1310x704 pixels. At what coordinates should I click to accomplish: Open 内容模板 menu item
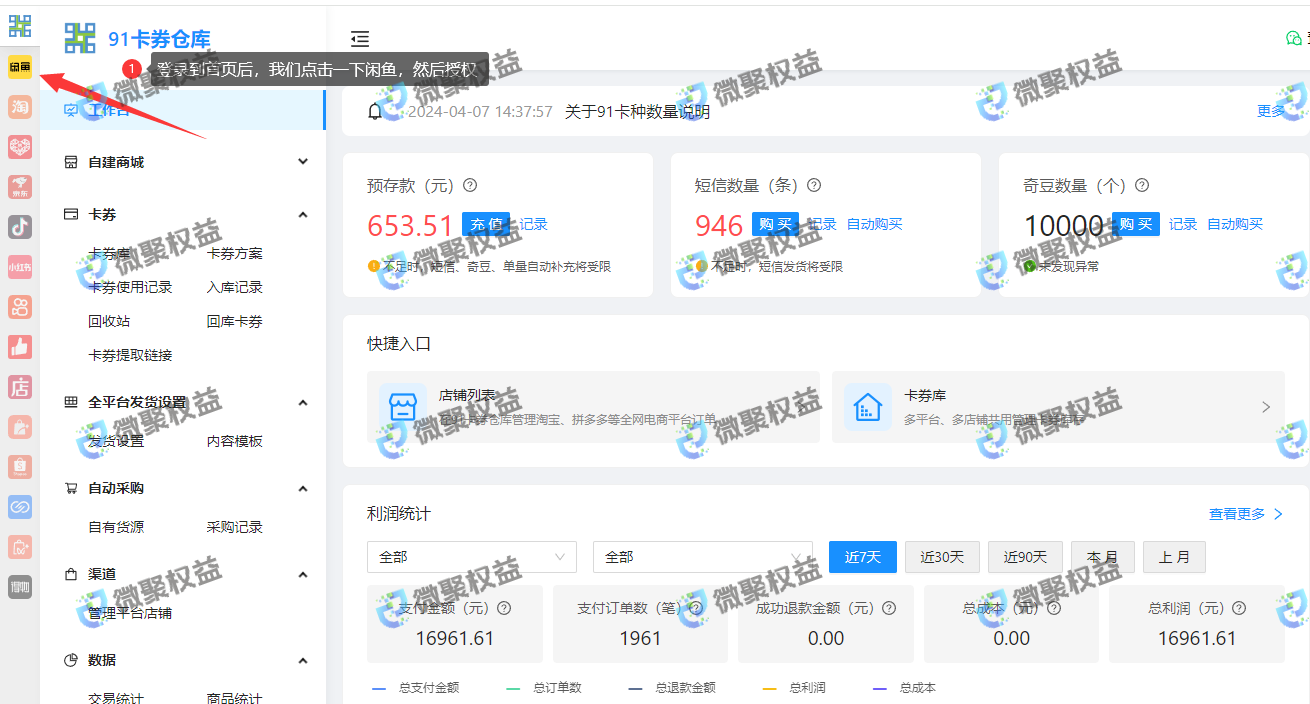[x=235, y=441]
